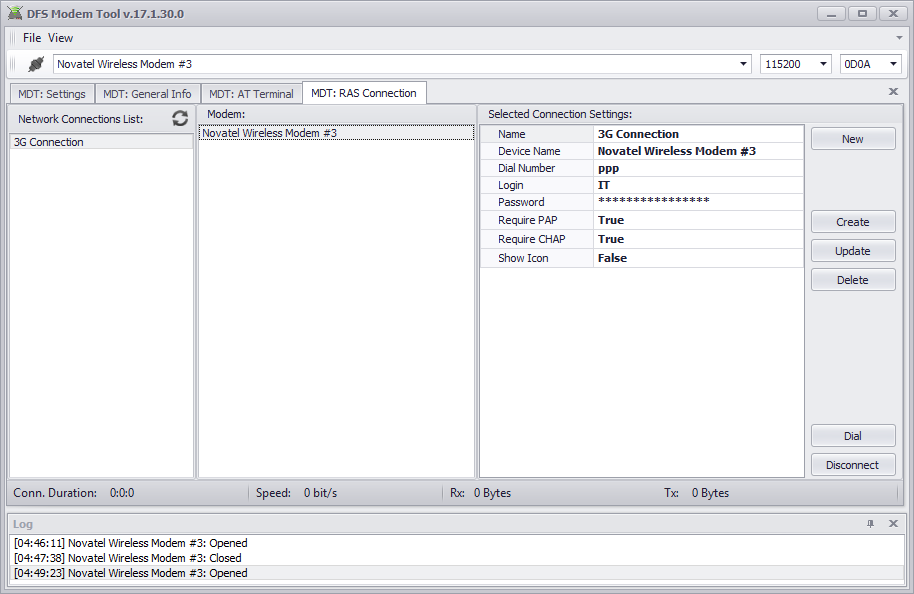914x594 pixels.
Task: Switch to MDT: AT Terminal tab
Action: coord(251,94)
